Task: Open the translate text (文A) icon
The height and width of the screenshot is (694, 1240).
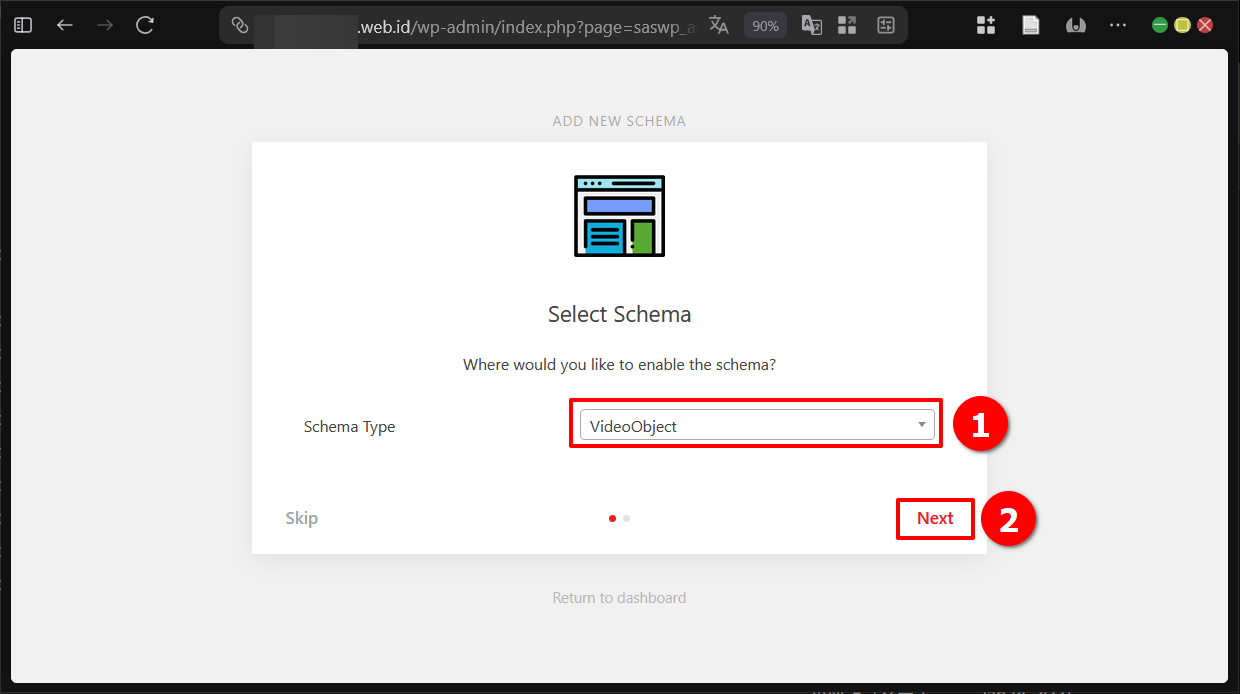Action: coord(719,25)
